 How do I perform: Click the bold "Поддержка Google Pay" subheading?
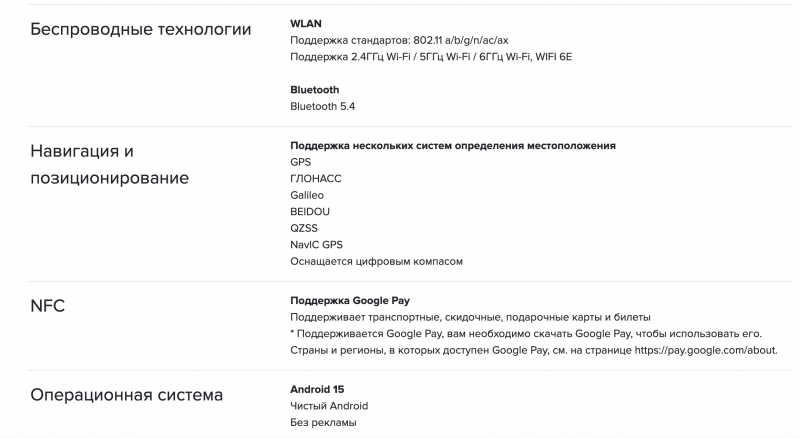(350, 300)
